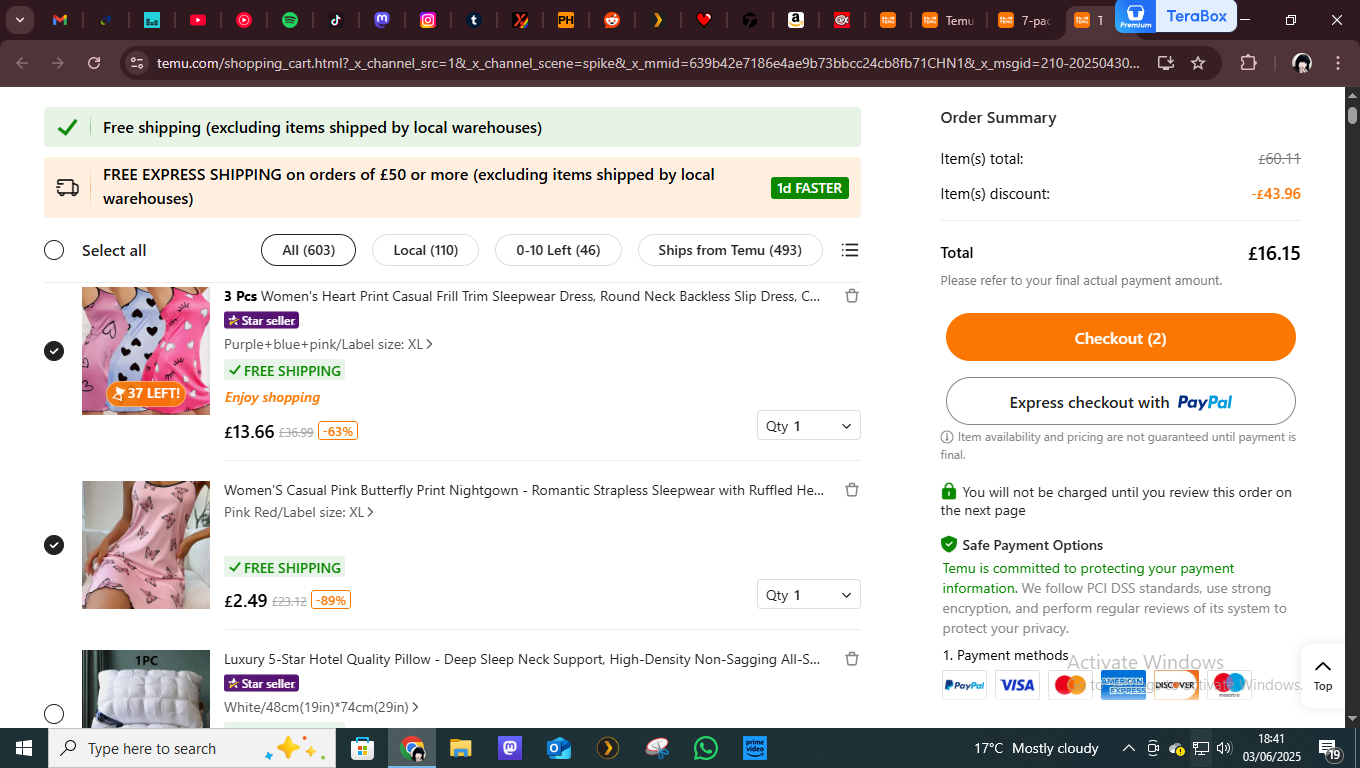Open WhatsApp from the taskbar

(706, 748)
